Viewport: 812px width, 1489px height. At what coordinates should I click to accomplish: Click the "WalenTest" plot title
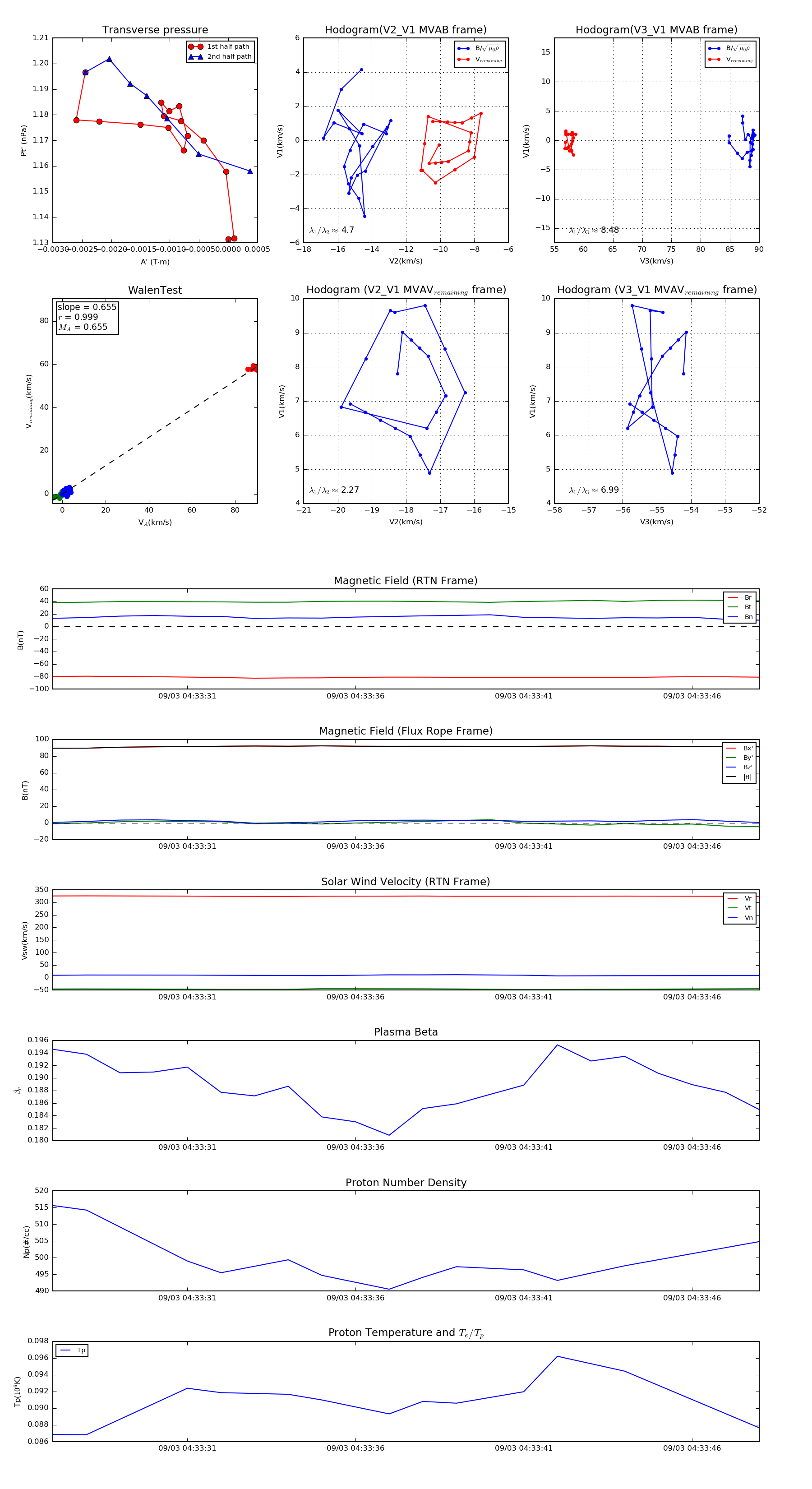click(x=155, y=290)
